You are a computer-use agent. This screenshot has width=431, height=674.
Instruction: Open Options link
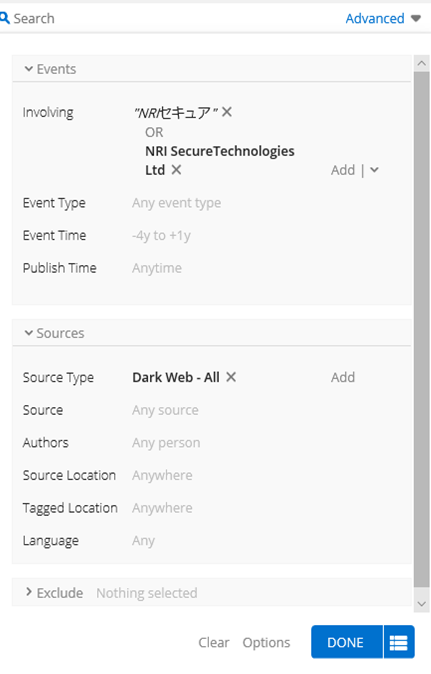pos(266,642)
